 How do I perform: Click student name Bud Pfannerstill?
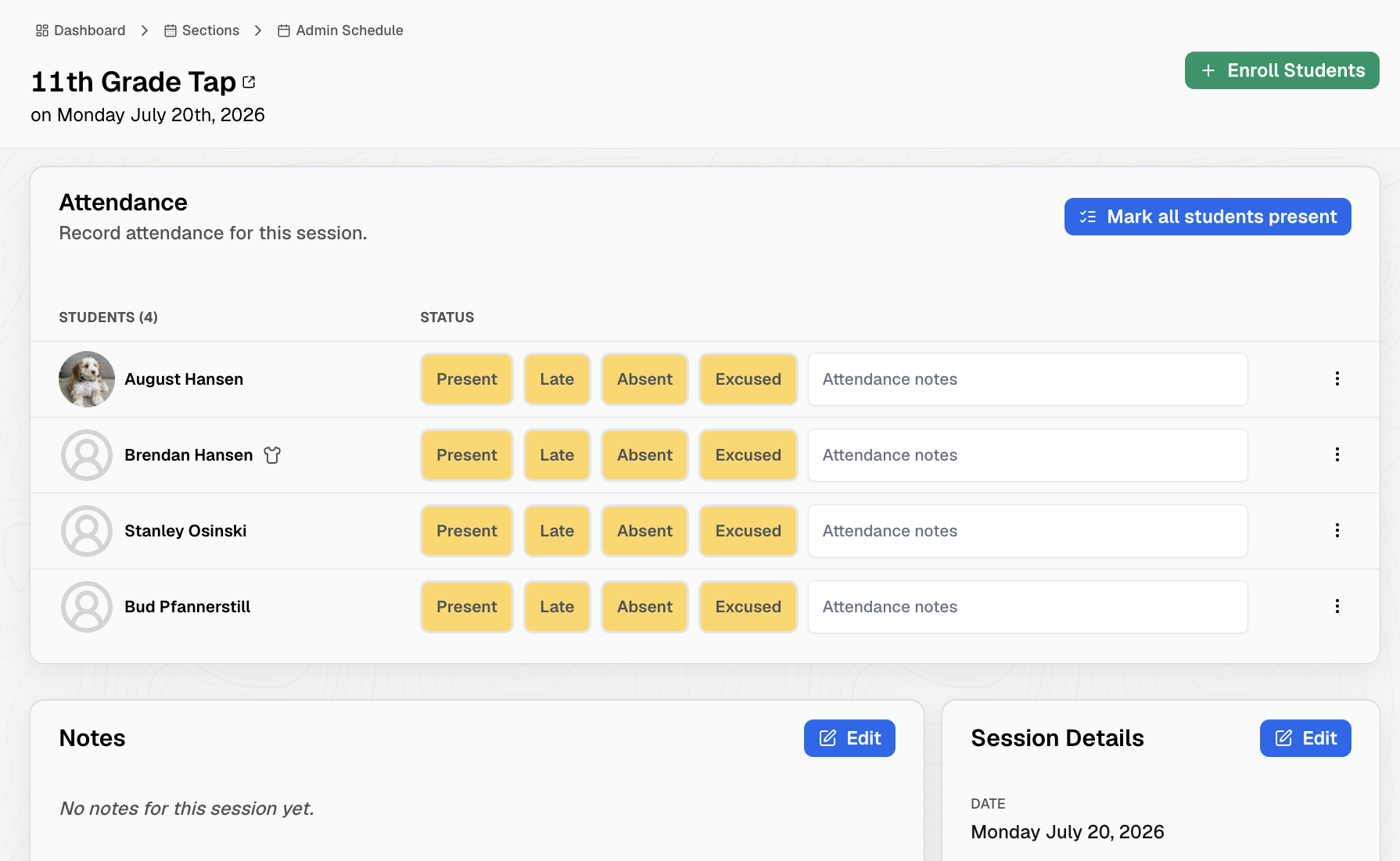188,607
